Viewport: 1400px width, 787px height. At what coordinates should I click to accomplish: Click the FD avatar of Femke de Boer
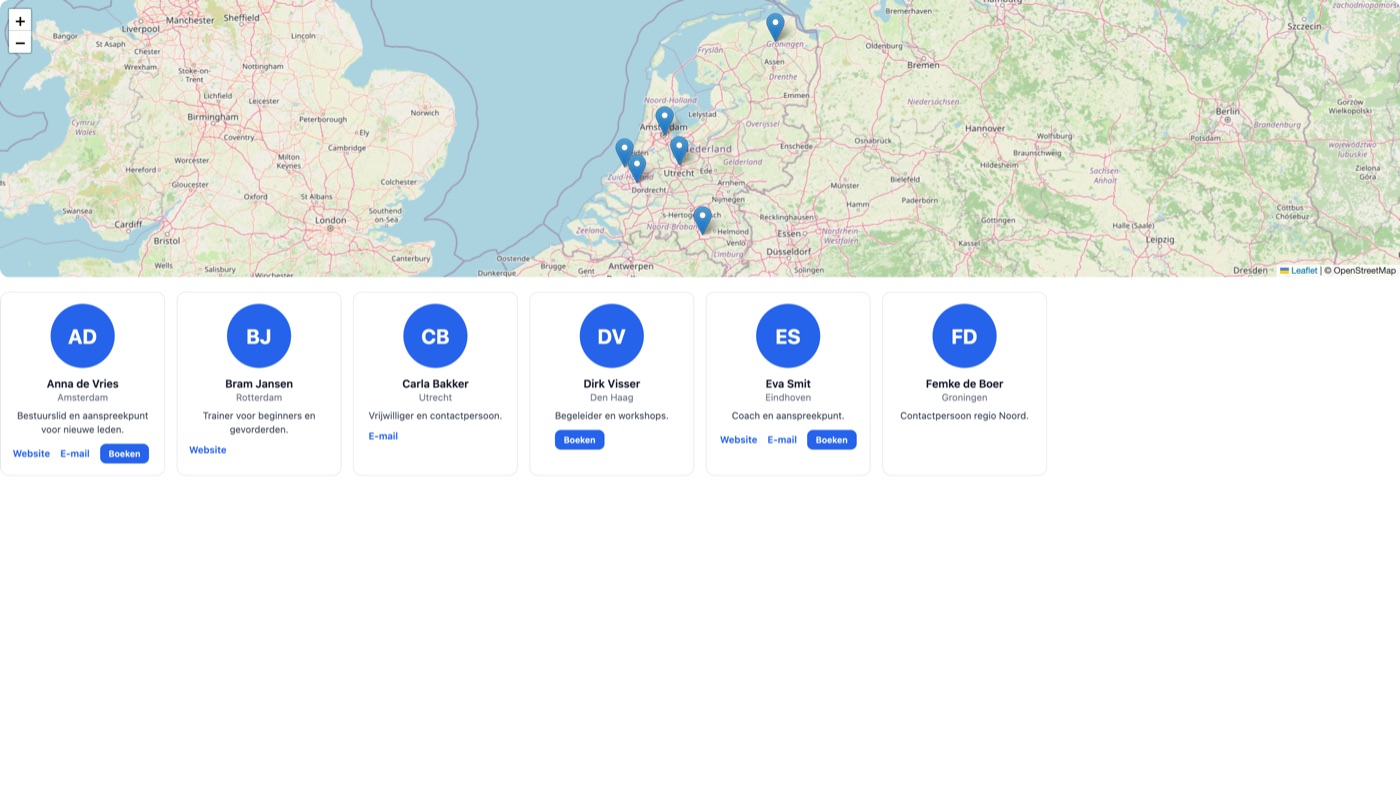coord(964,336)
